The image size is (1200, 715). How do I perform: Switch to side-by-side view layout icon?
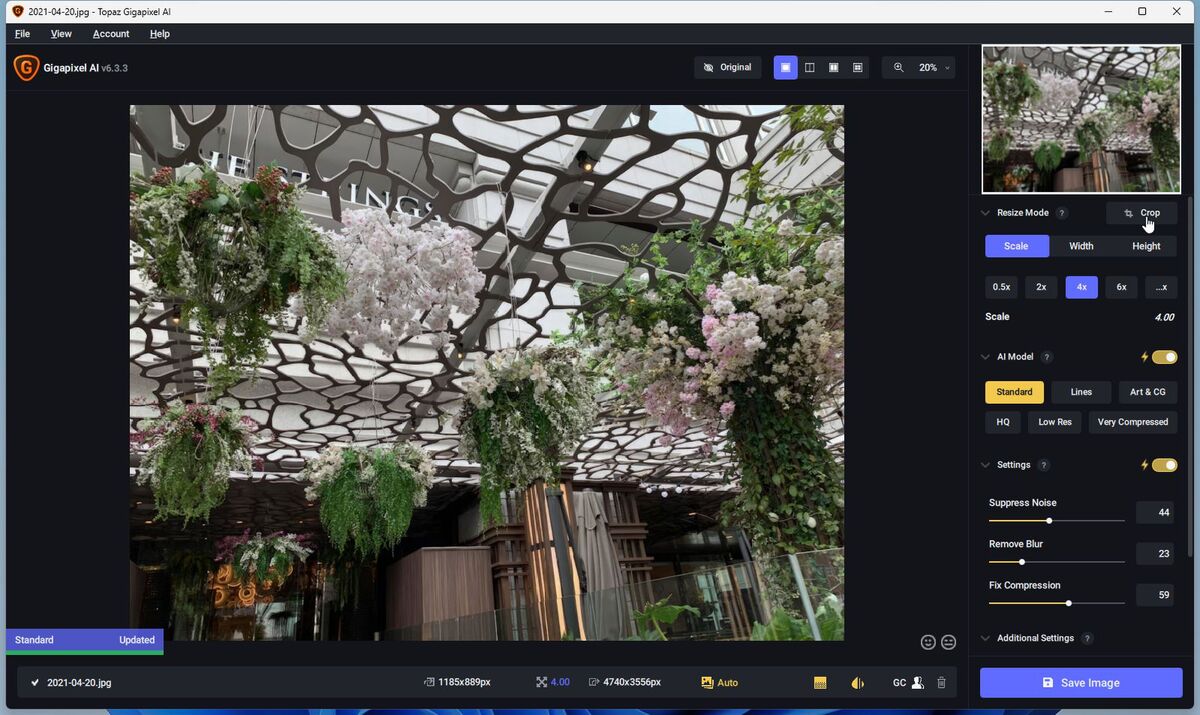833,68
